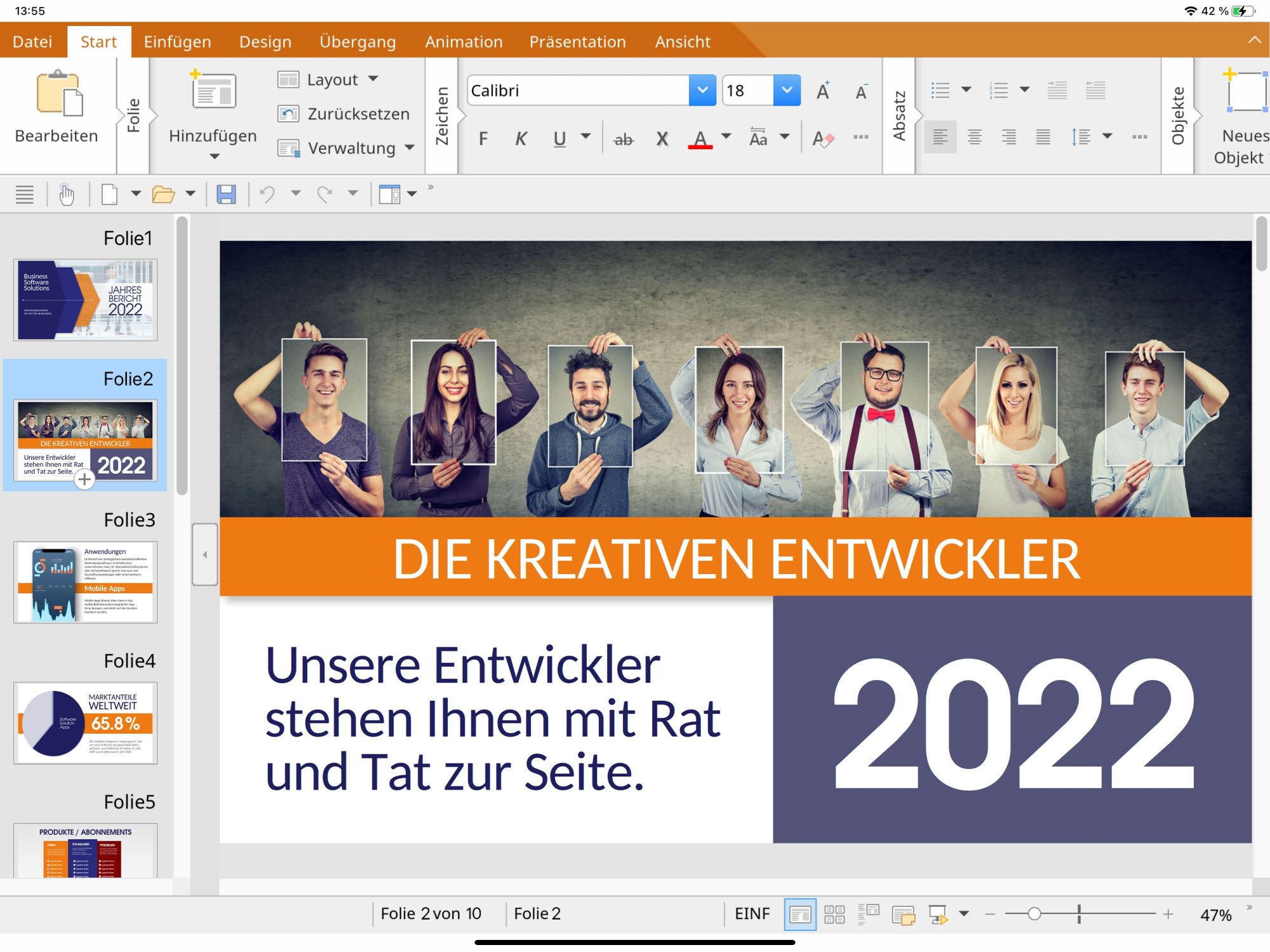Toggle italic formatting K
The image size is (1270, 952).
521,138
